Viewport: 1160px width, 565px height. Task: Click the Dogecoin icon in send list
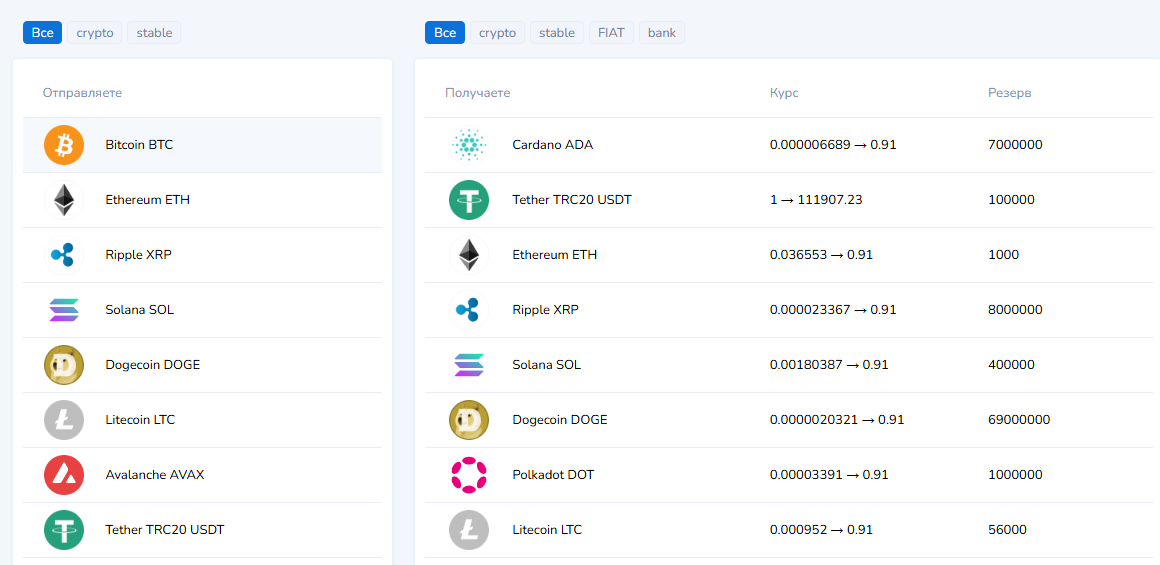coord(64,365)
